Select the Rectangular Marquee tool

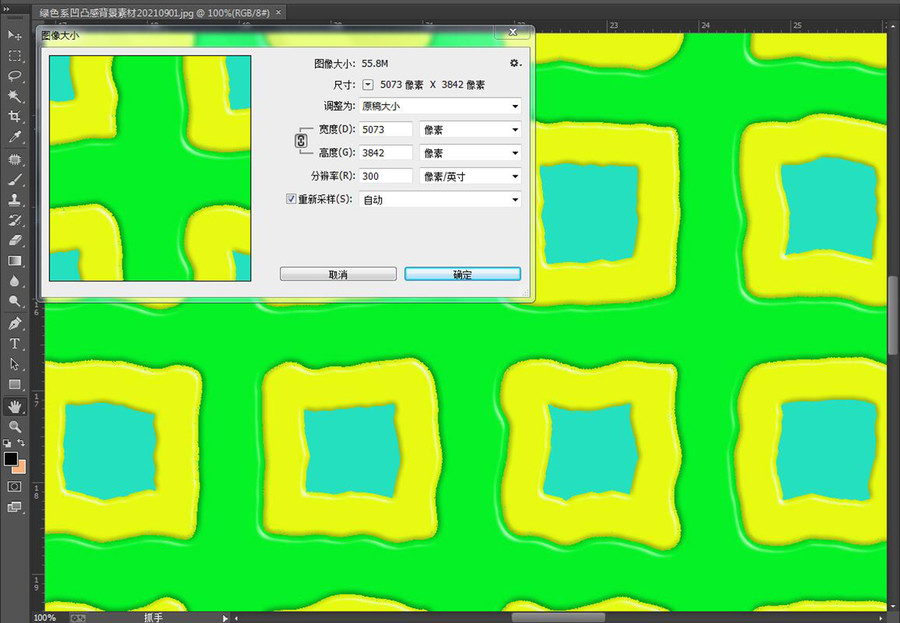point(14,56)
